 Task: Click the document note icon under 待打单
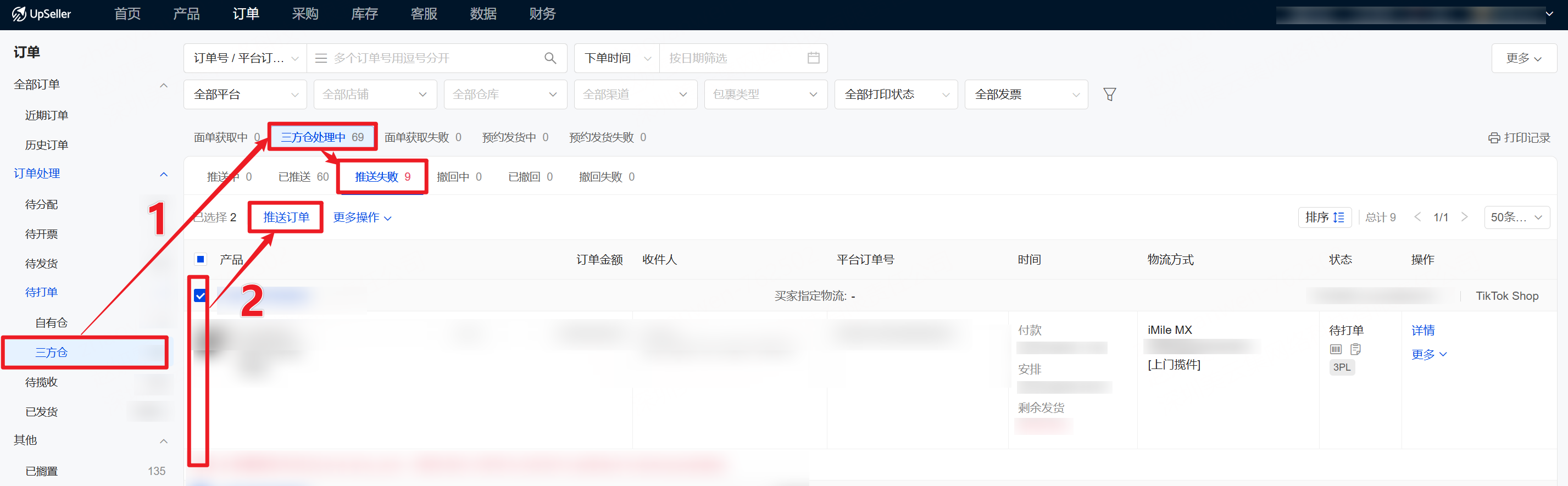pyautogui.click(x=1355, y=349)
